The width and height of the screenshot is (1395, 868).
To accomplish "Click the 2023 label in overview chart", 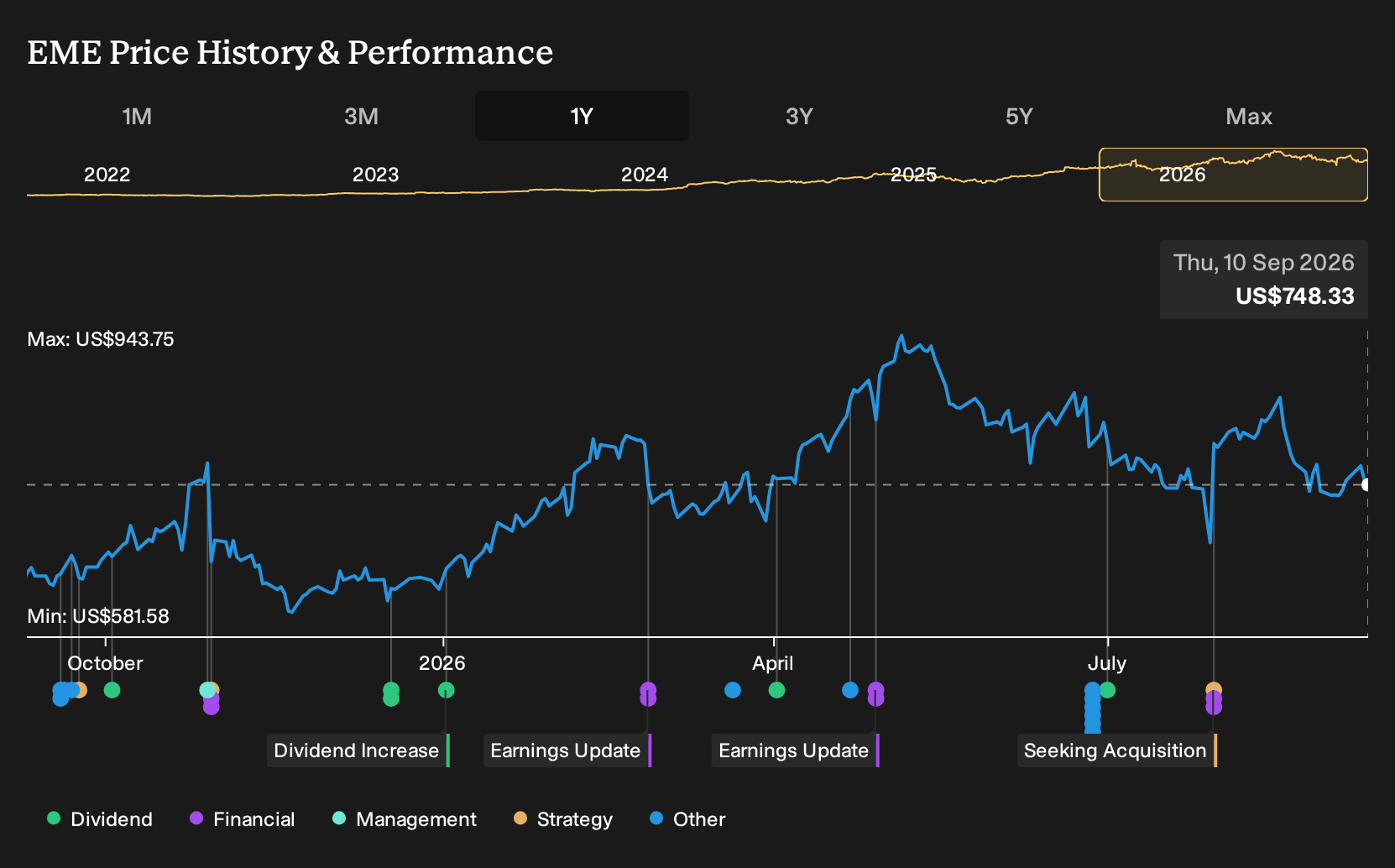I will [375, 175].
